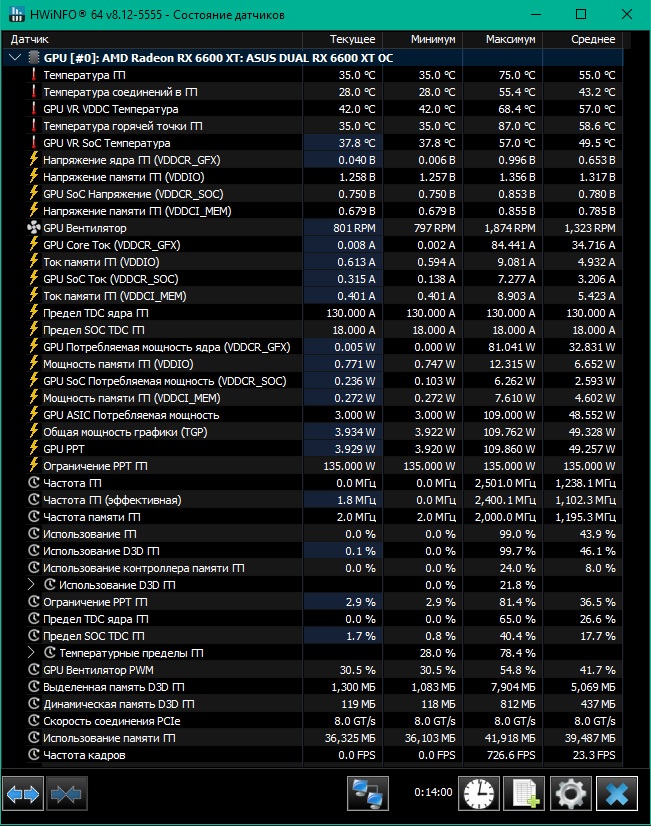Click the 801 RPM current fan value
Image resolution: width=651 pixels, height=826 pixels.
354,228
